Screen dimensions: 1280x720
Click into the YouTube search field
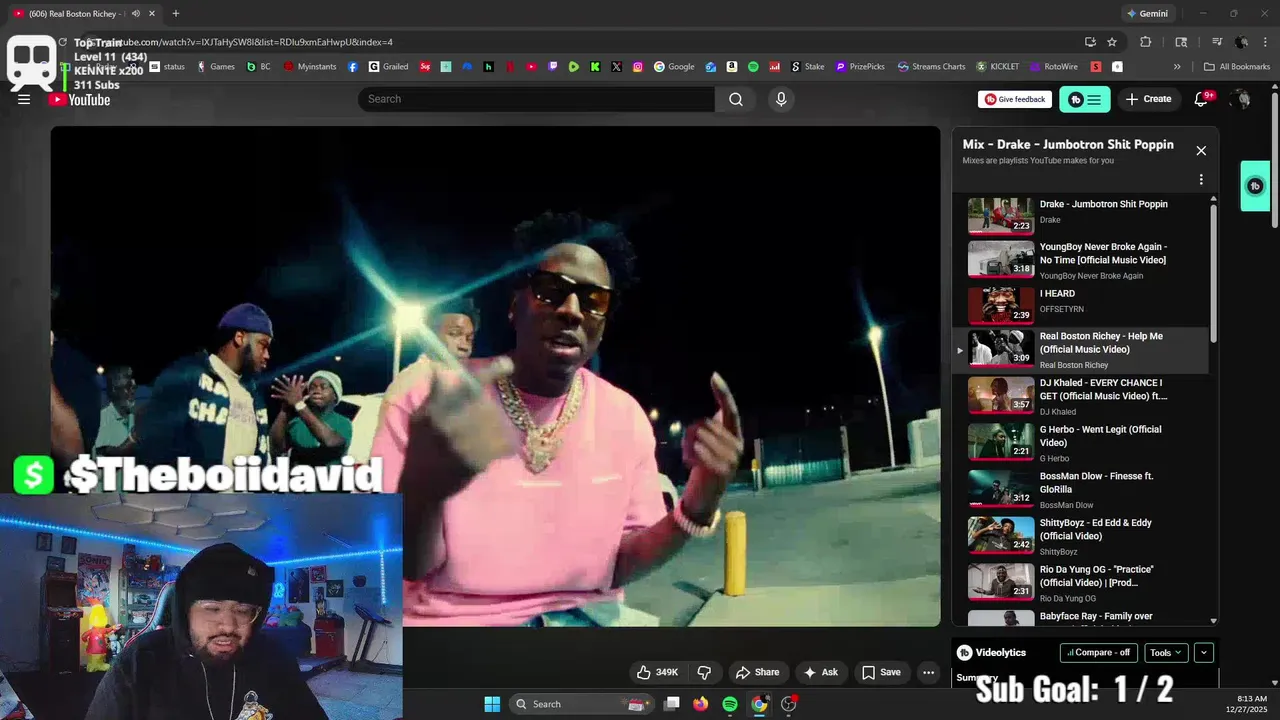click(x=536, y=99)
